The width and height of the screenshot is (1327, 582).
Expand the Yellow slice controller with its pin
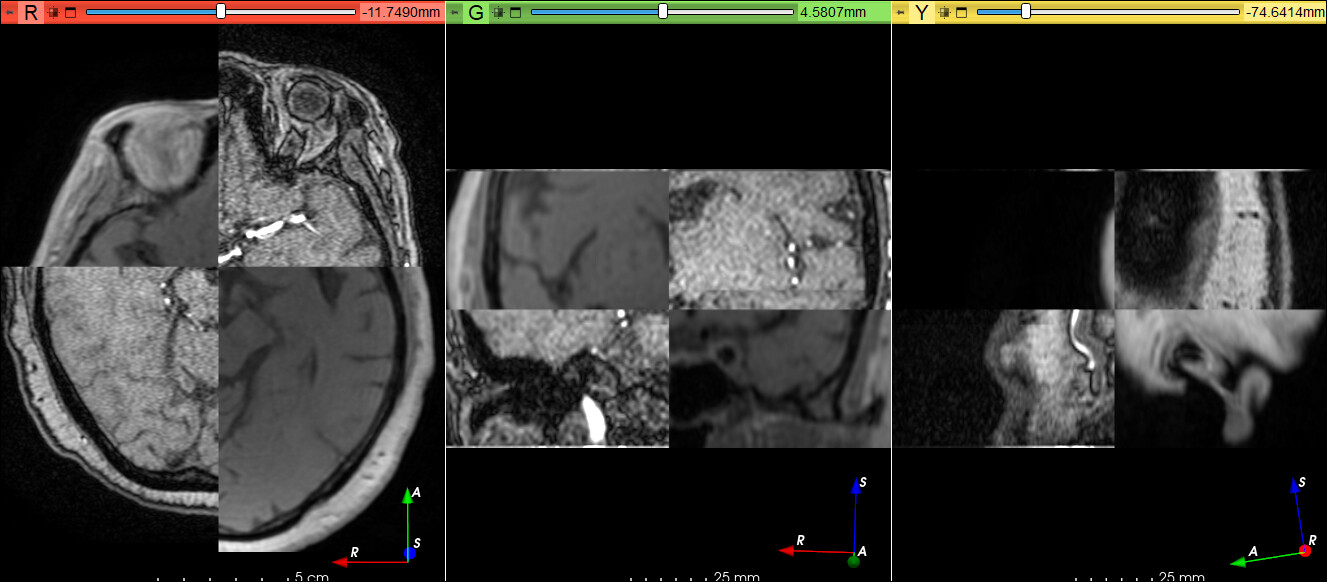pyautogui.click(x=901, y=12)
